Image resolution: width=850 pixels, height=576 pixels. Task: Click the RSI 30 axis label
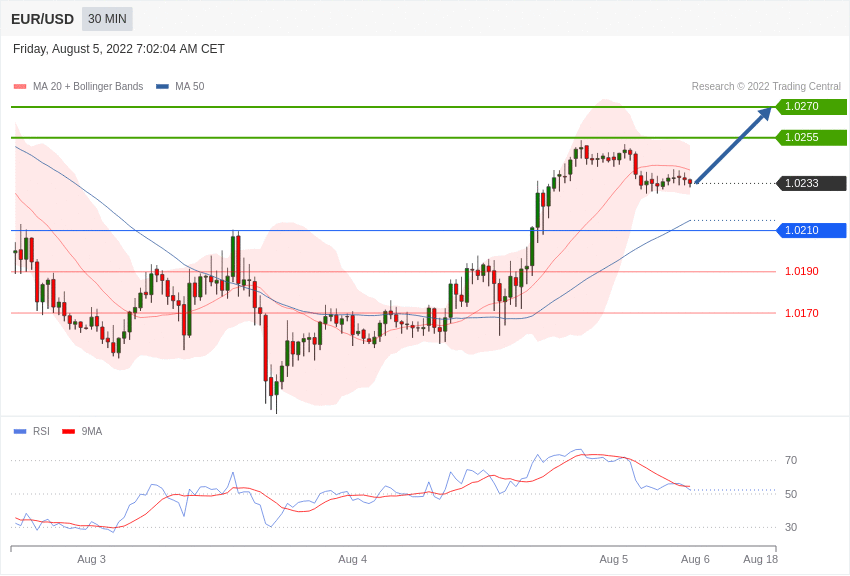791,527
